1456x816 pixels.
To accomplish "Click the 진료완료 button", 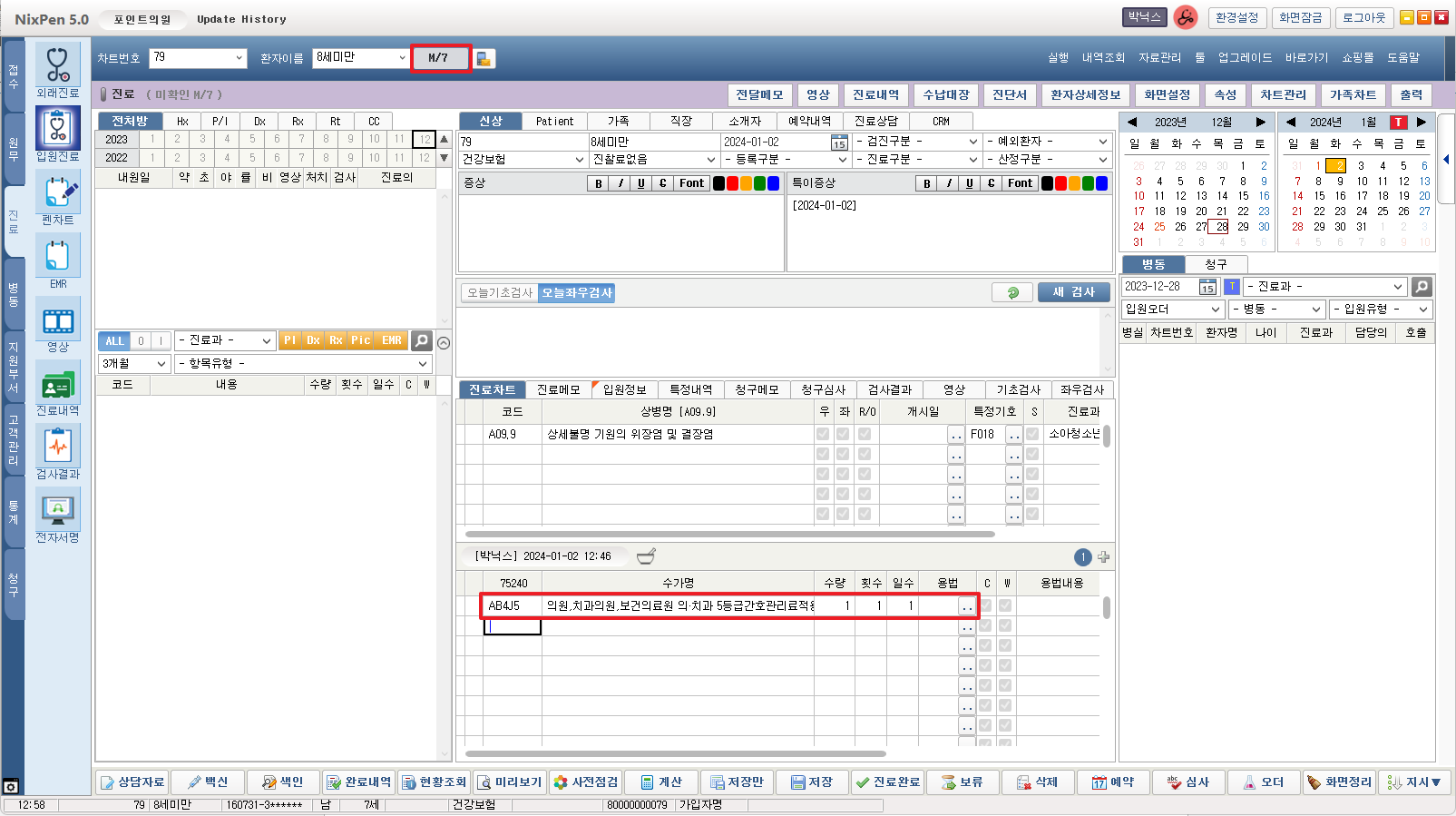I will tap(887, 782).
